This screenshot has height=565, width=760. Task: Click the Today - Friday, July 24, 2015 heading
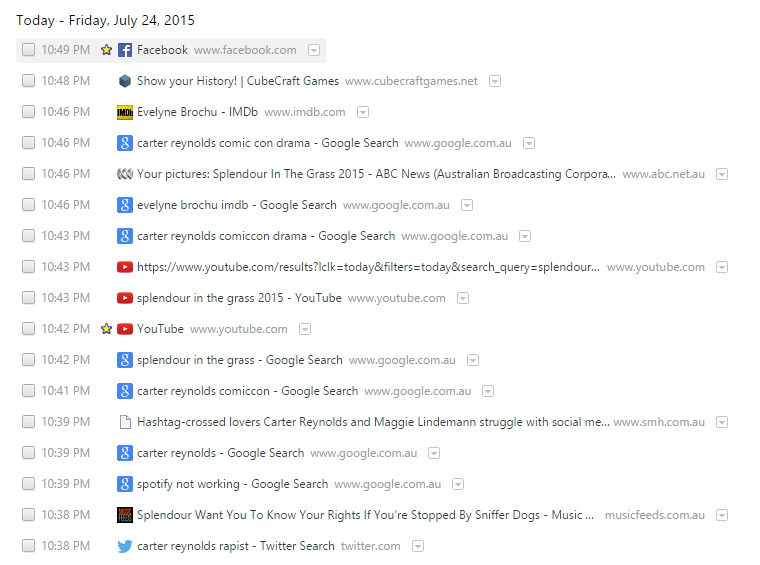coord(105,20)
